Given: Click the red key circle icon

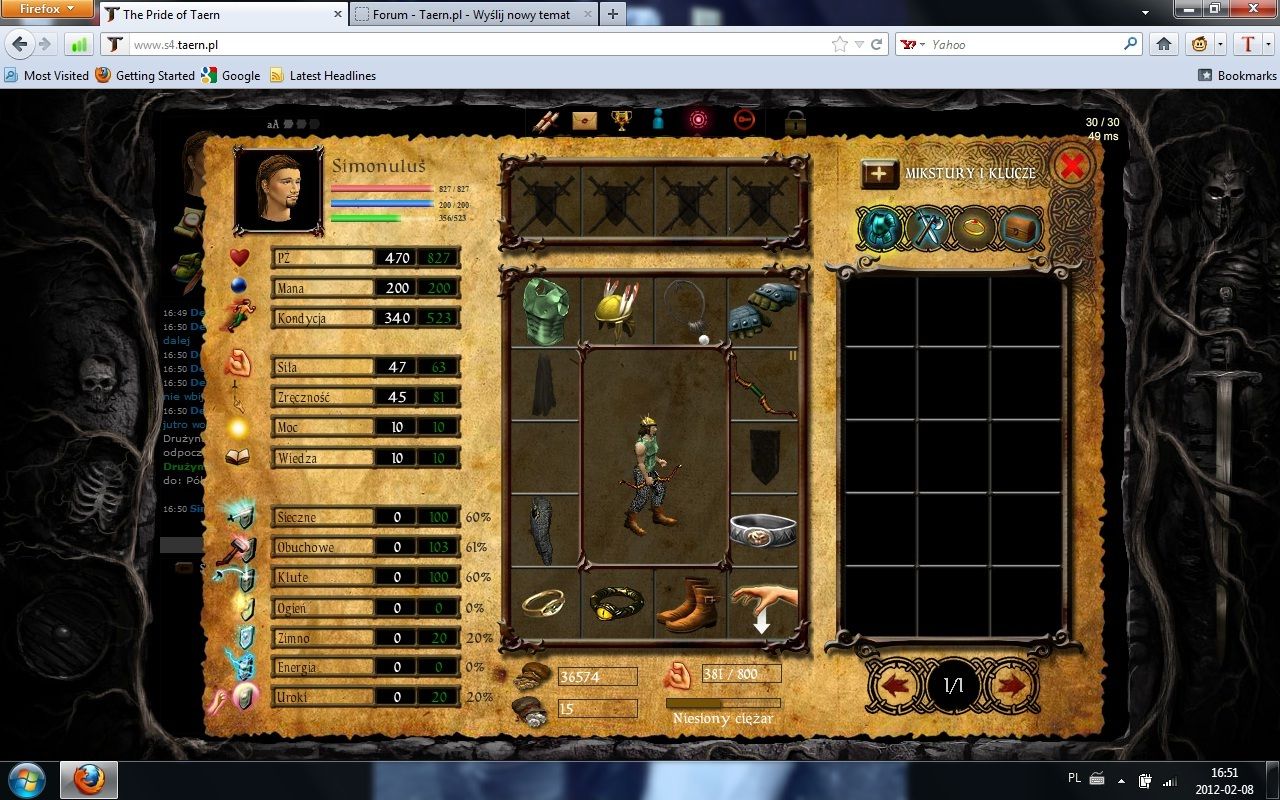Looking at the screenshot, I should click(x=744, y=120).
